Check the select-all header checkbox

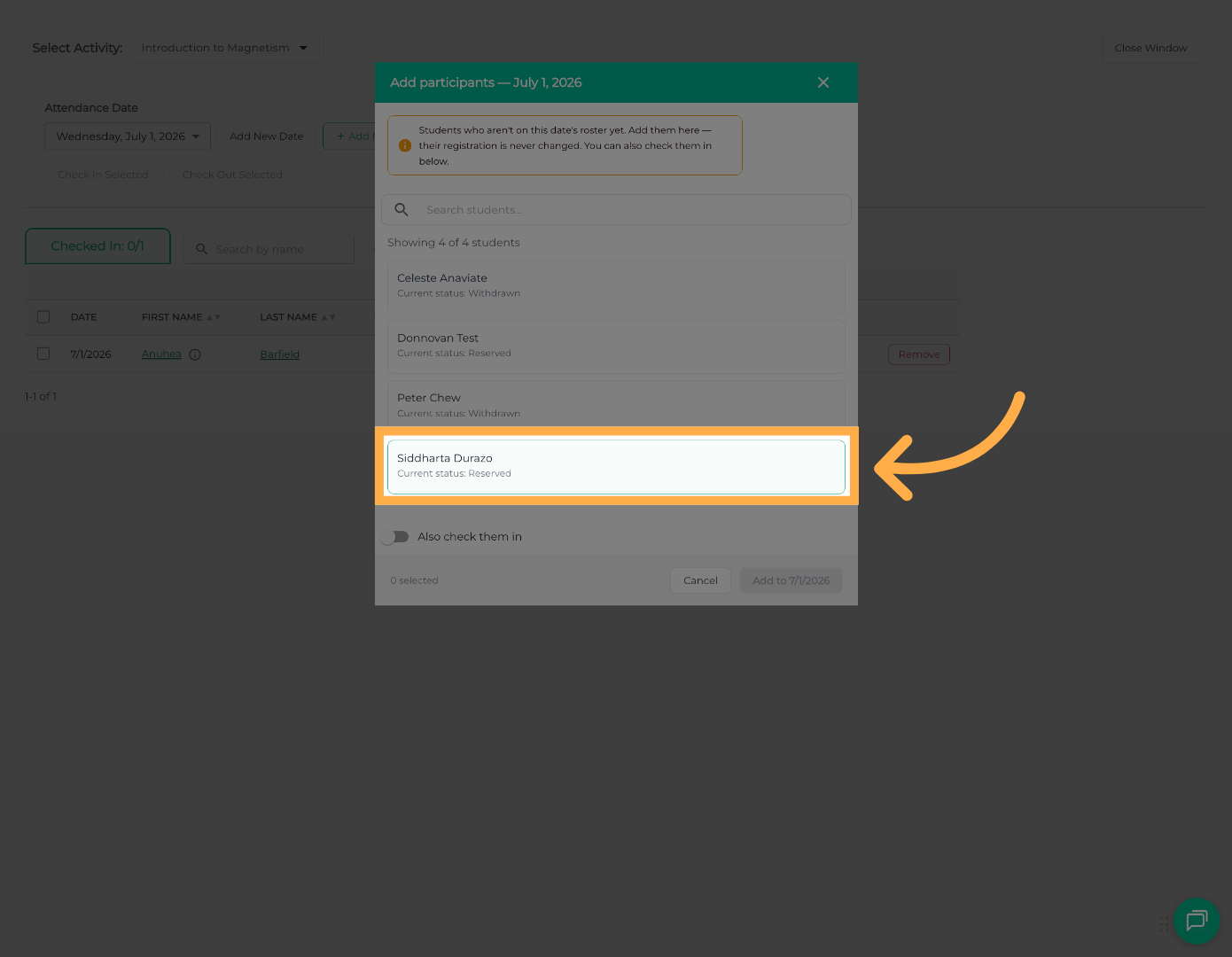(x=43, y=317)
